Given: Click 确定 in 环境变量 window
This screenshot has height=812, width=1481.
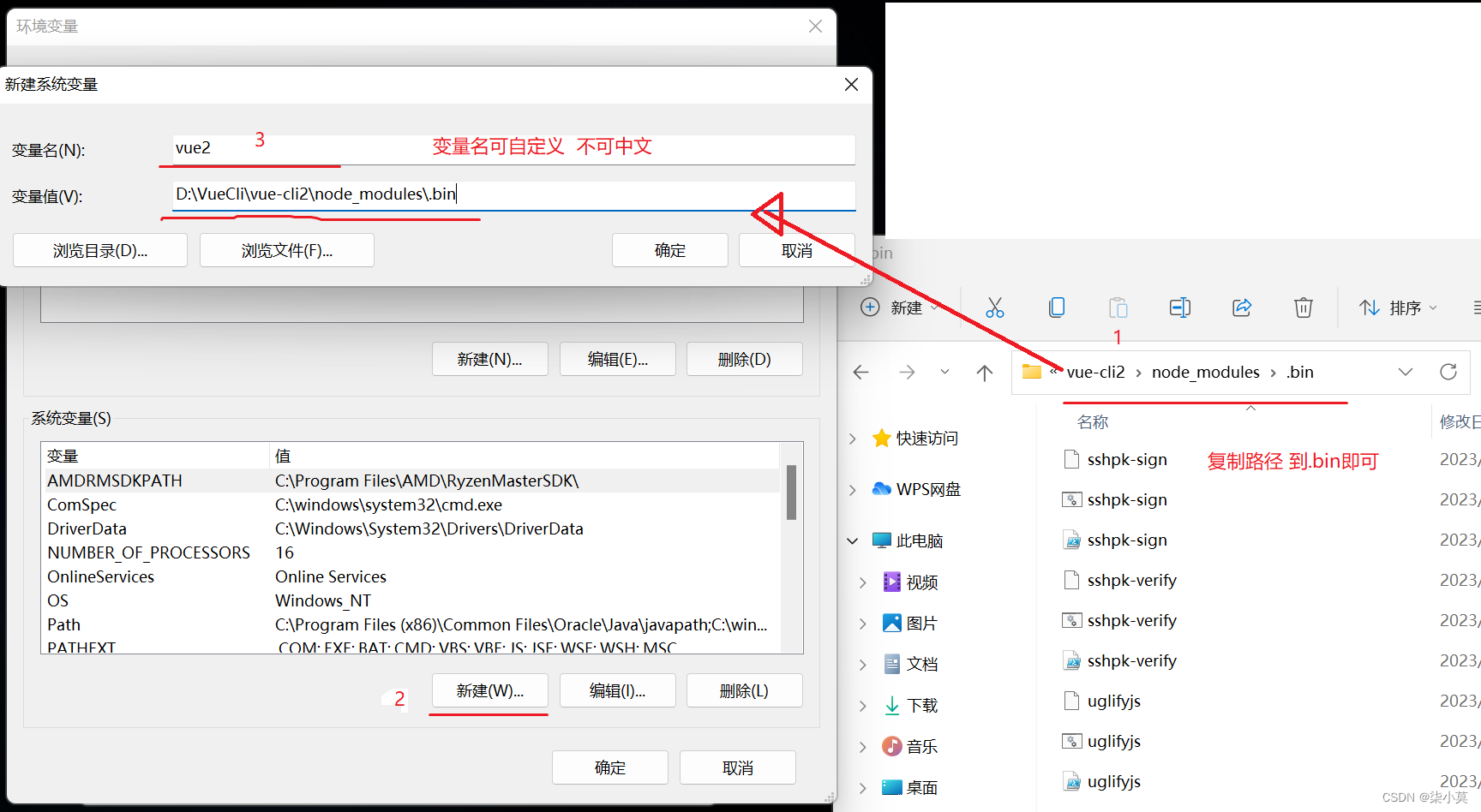Looking at the screenshot, I should point(610,767).
